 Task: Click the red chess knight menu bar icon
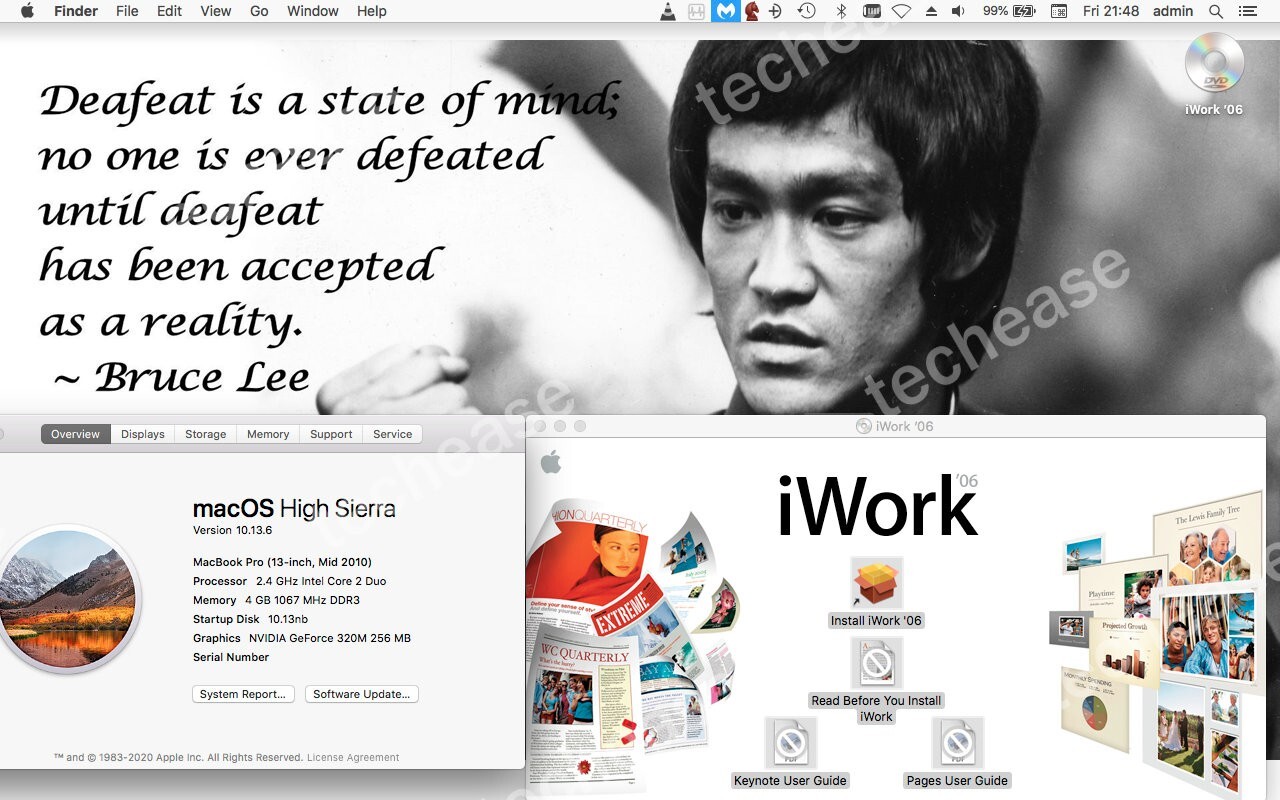point(751,11)
